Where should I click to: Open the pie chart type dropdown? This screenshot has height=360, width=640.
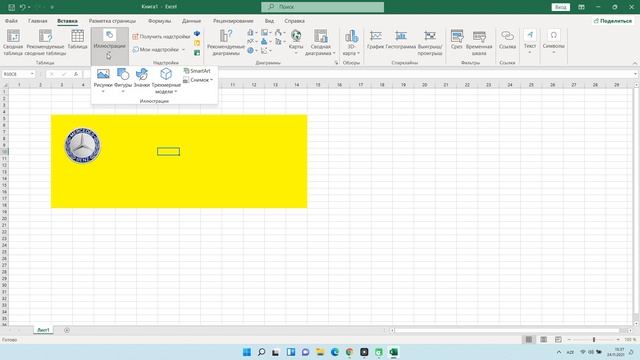(x=252, y=51)
